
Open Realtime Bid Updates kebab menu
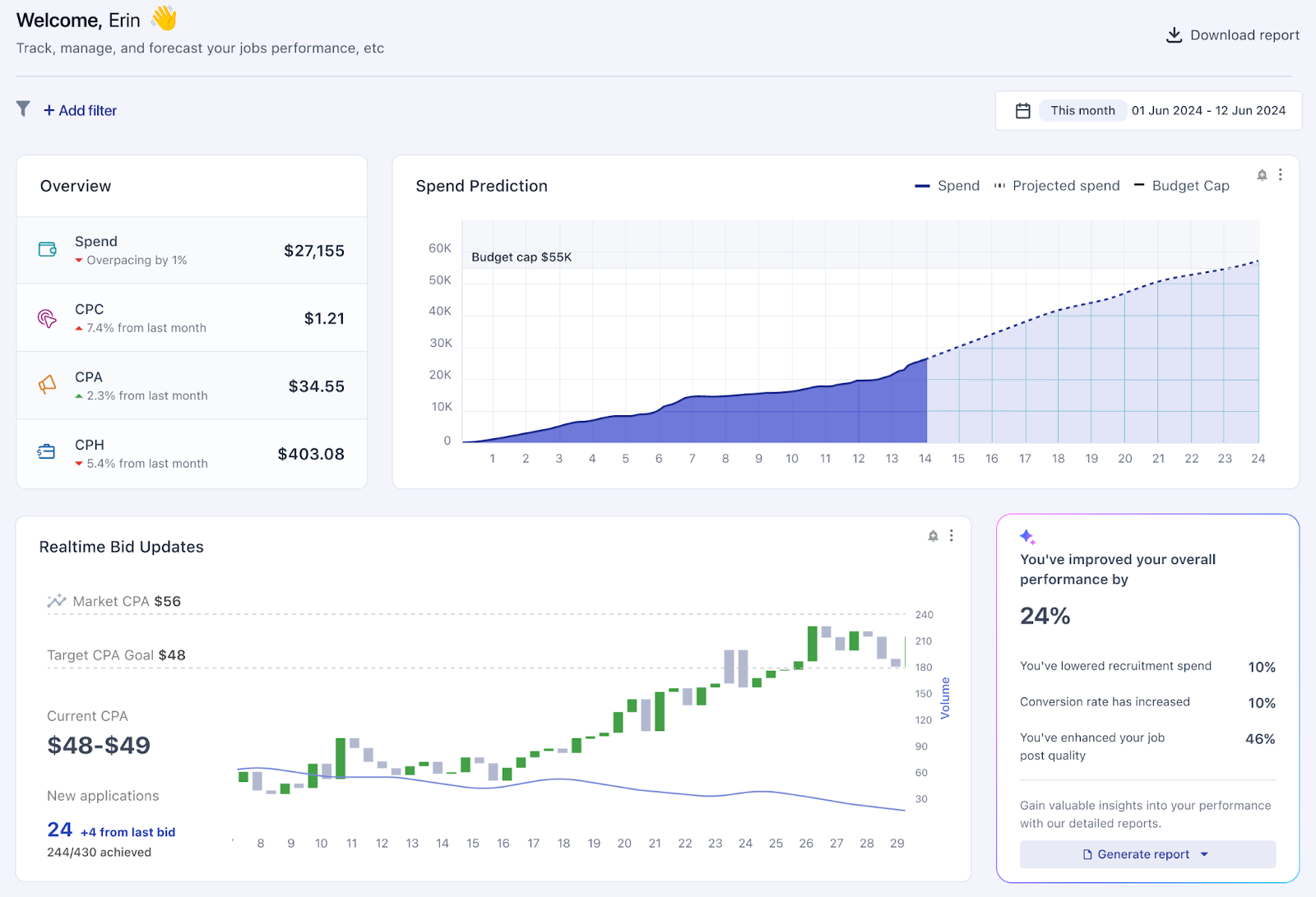[x=952, y=536]
